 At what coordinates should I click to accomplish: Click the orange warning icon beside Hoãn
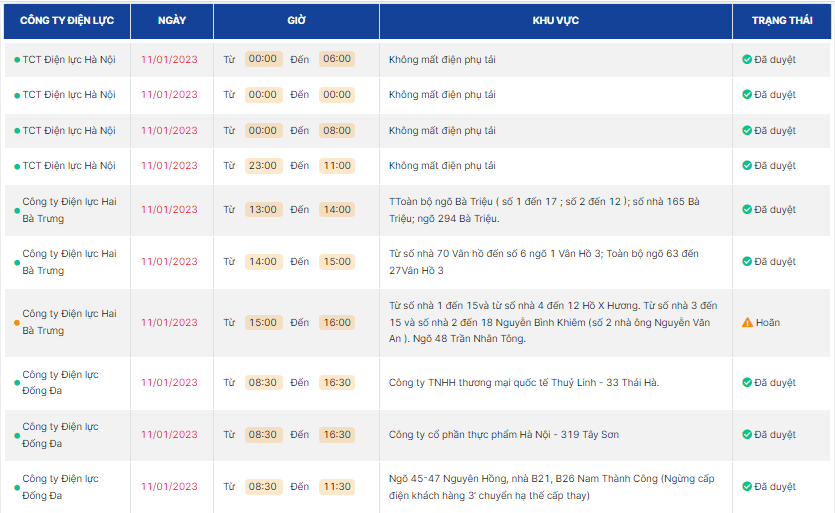coord(747,322)
